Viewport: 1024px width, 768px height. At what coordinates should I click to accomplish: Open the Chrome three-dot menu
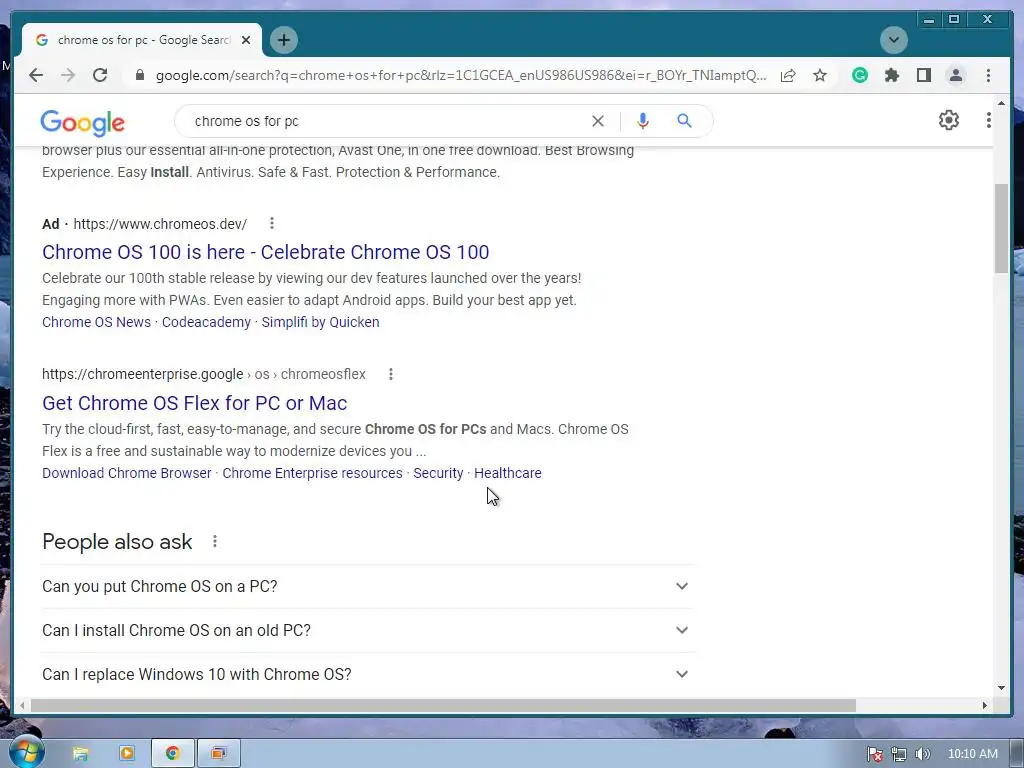(x=988, y=75)
